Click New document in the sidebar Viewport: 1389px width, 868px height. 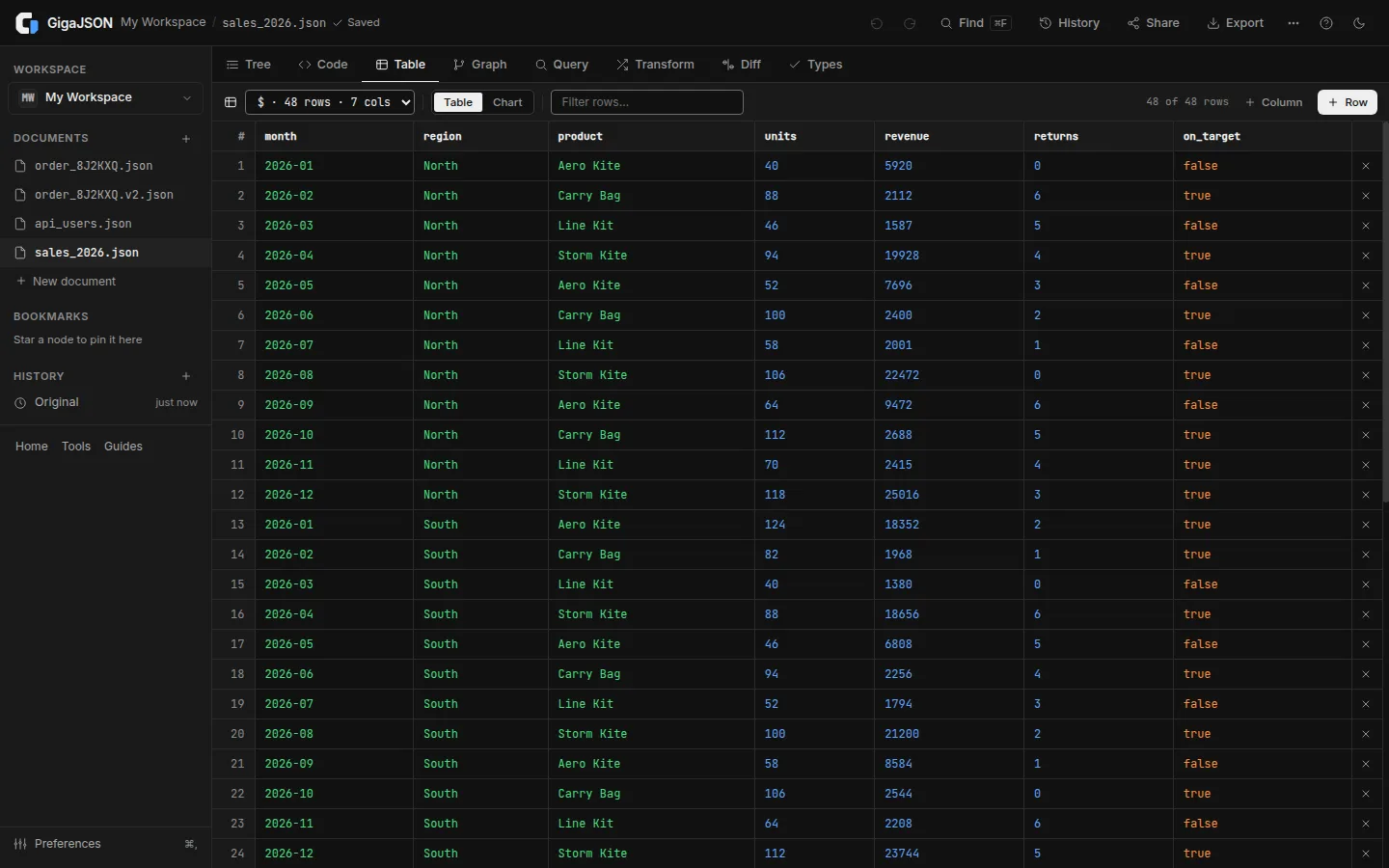[x=106, y=282]
